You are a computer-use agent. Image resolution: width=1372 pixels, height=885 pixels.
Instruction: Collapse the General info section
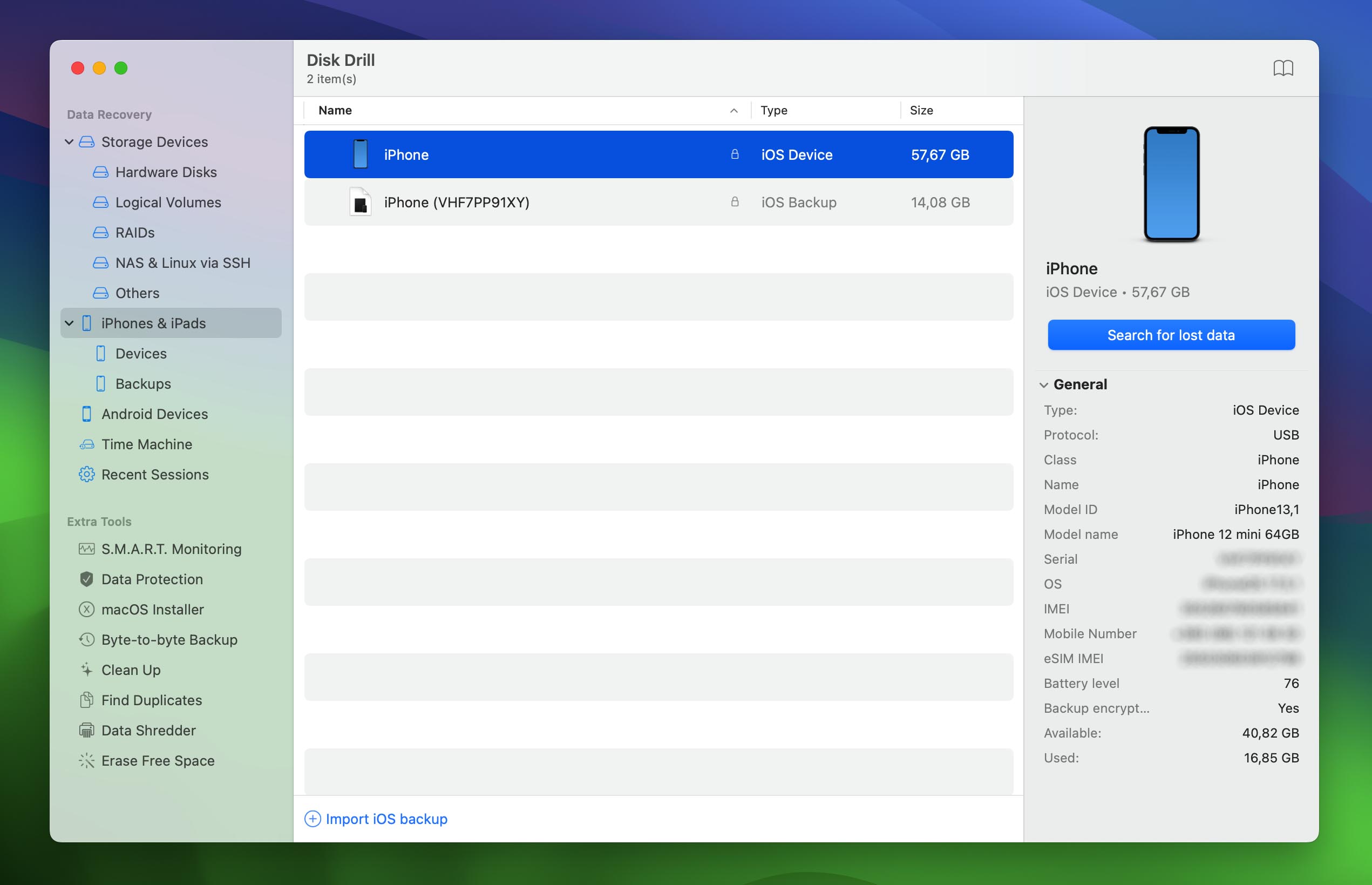pos(1043,384)
